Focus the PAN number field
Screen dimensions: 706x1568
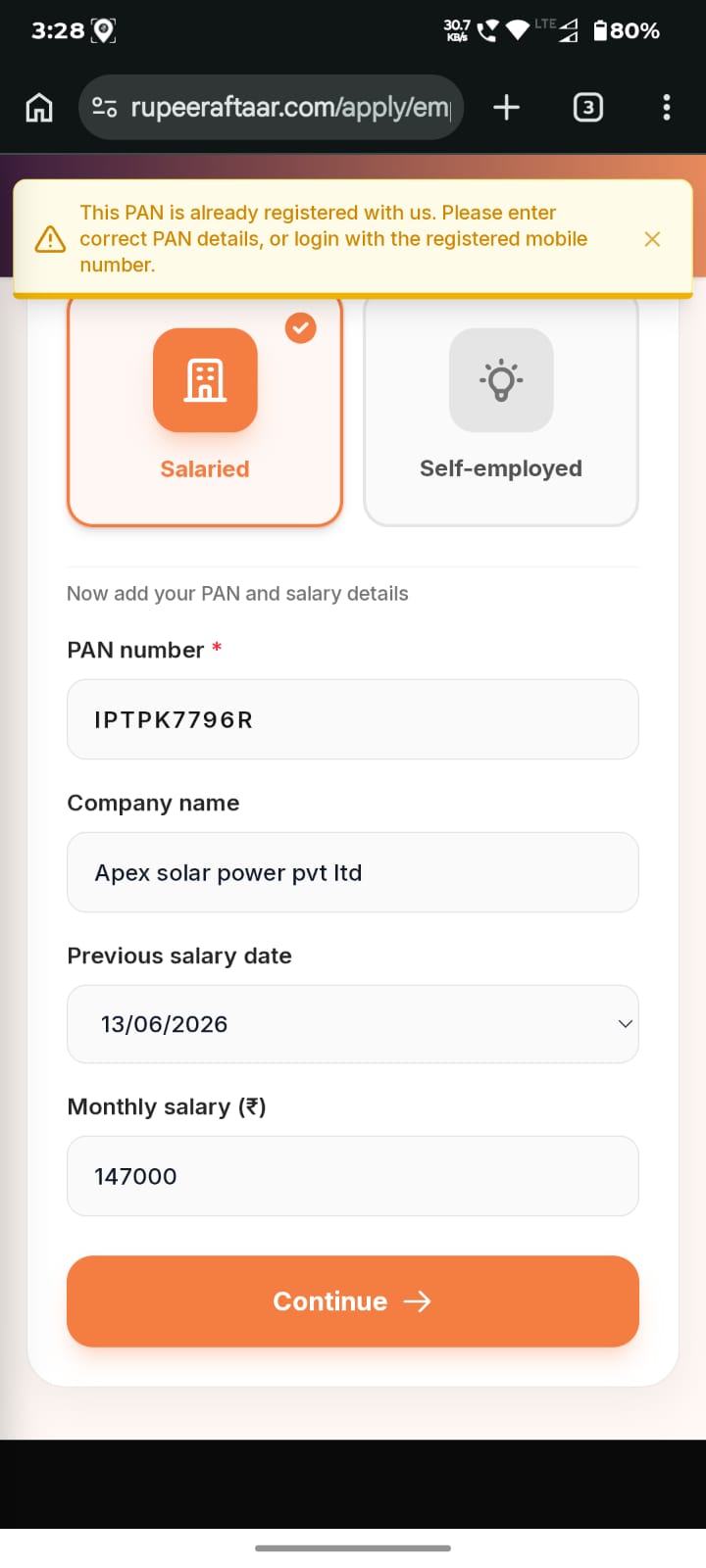coord(353,719)
